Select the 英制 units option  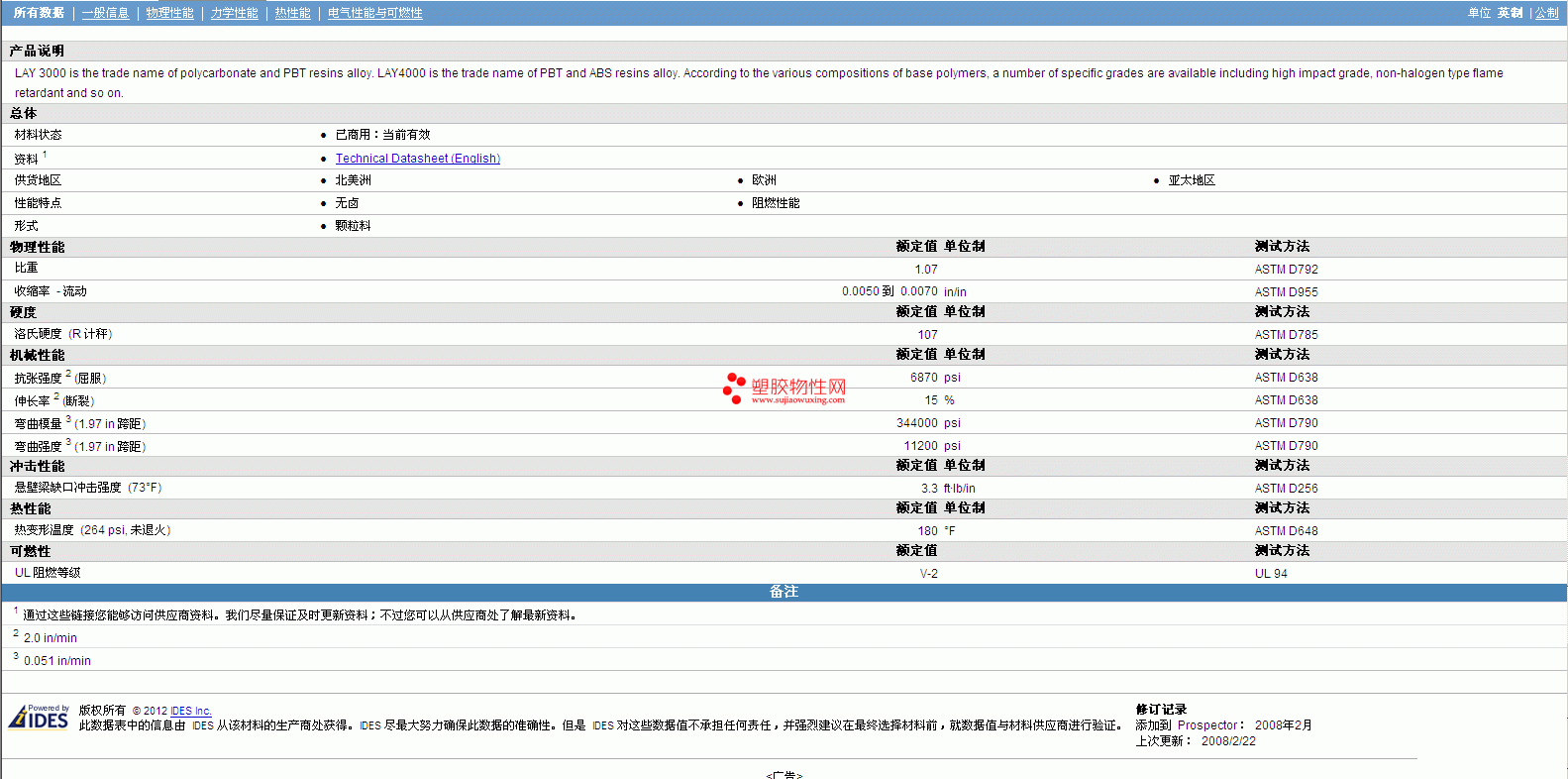pos(1511,13)
